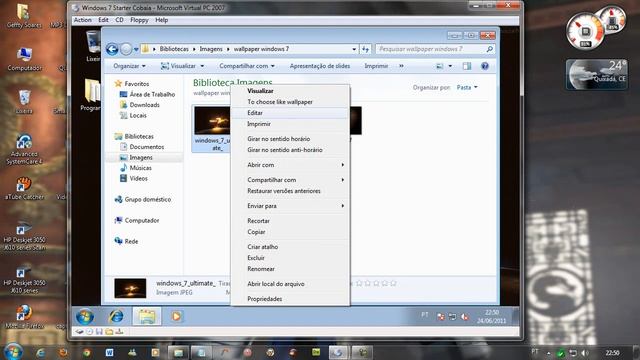Choose Copiar in the context menu
This screenshot has width=640, height=360.
[290, 232]
